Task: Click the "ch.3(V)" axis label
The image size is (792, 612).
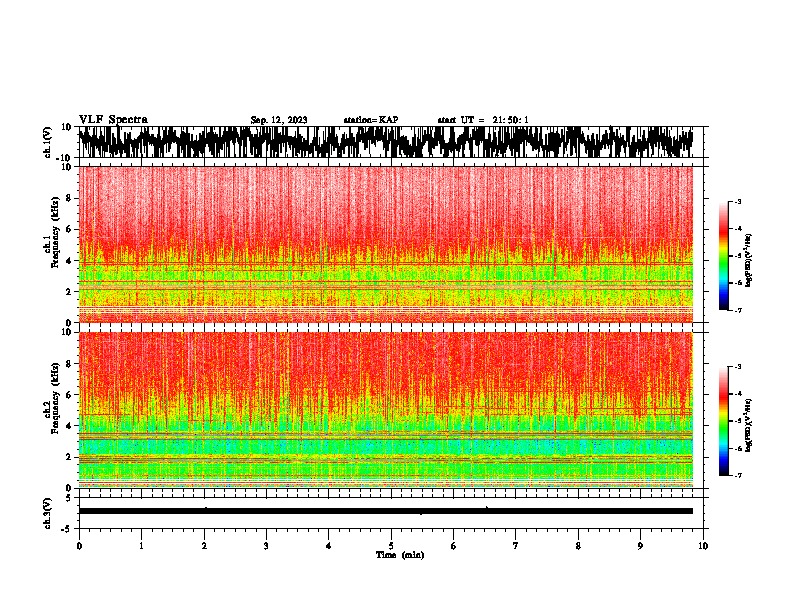Action: tap(48, 513)
